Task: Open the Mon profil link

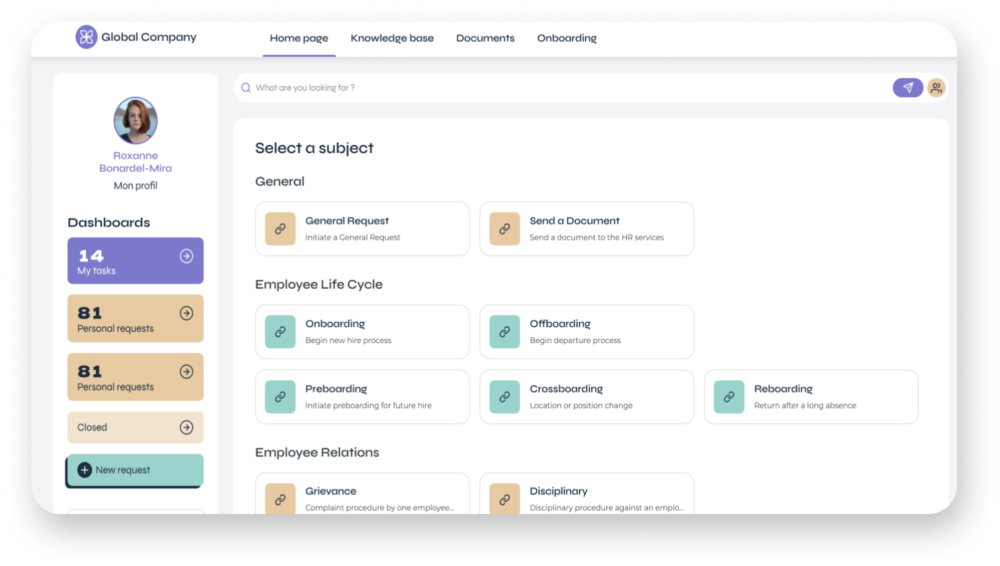Action: tap(135, 186)
